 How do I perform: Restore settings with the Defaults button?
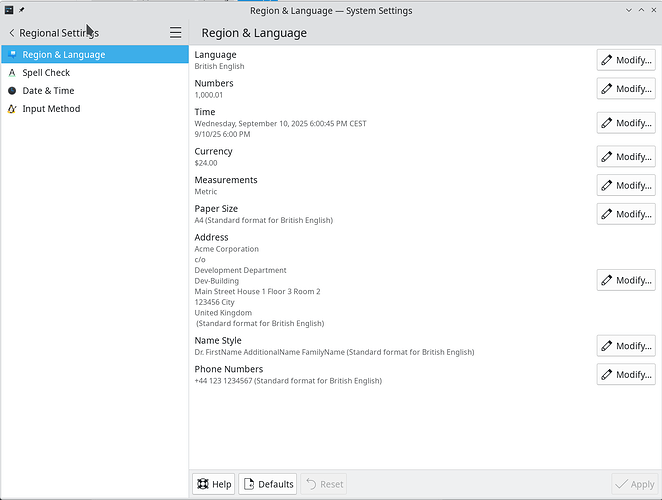[268, 484]
